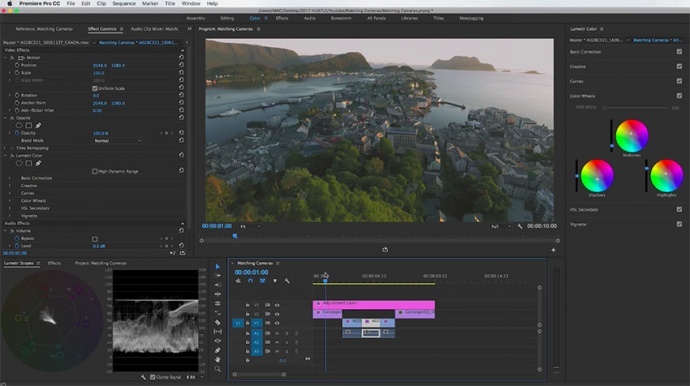The height and width of the screenshot is (386, 690).
Task: Add a marker in the timeline
Action: tap(275, 281)
